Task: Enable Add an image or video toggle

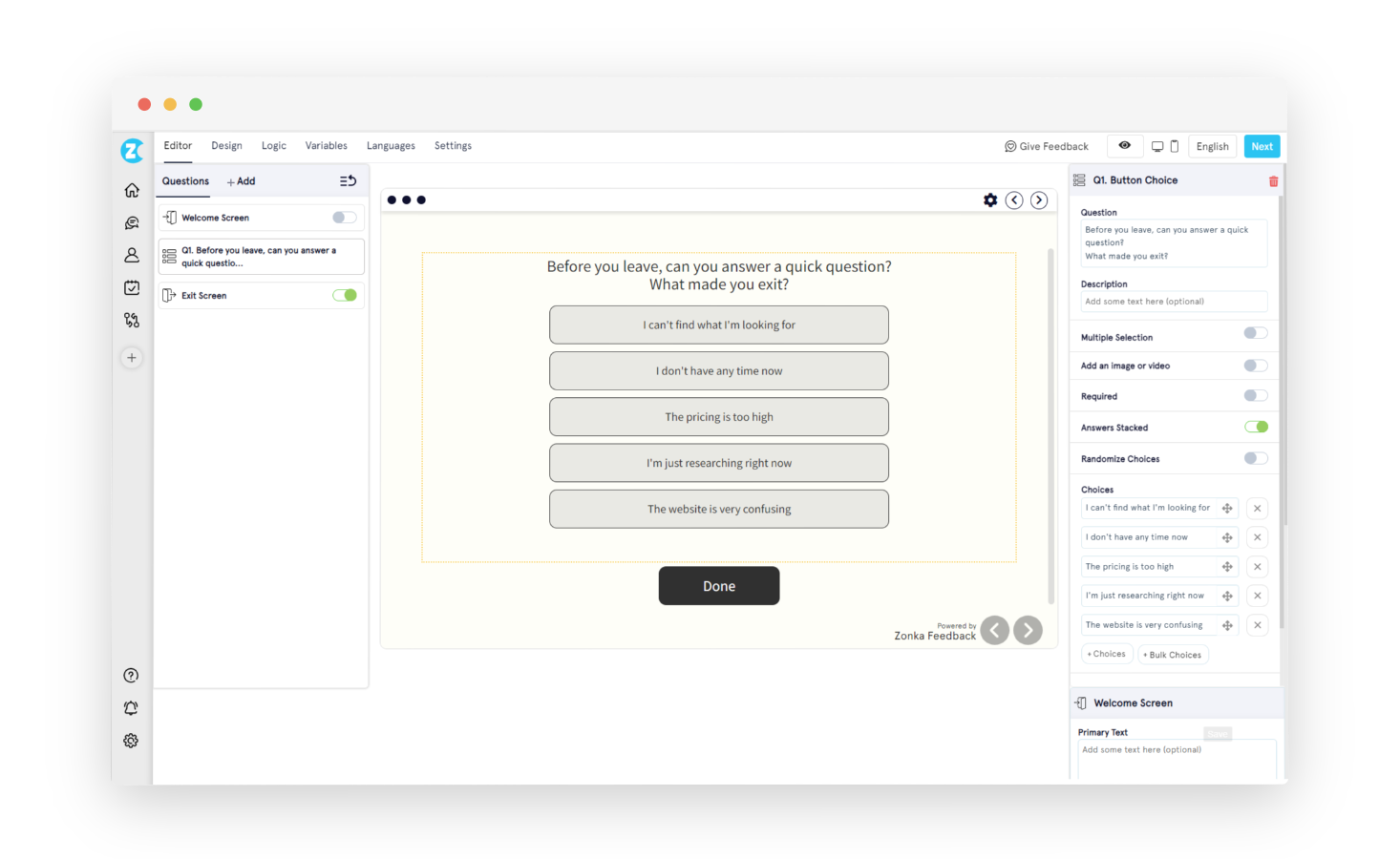Action: pyautogui.click(x=1256, y=366)
